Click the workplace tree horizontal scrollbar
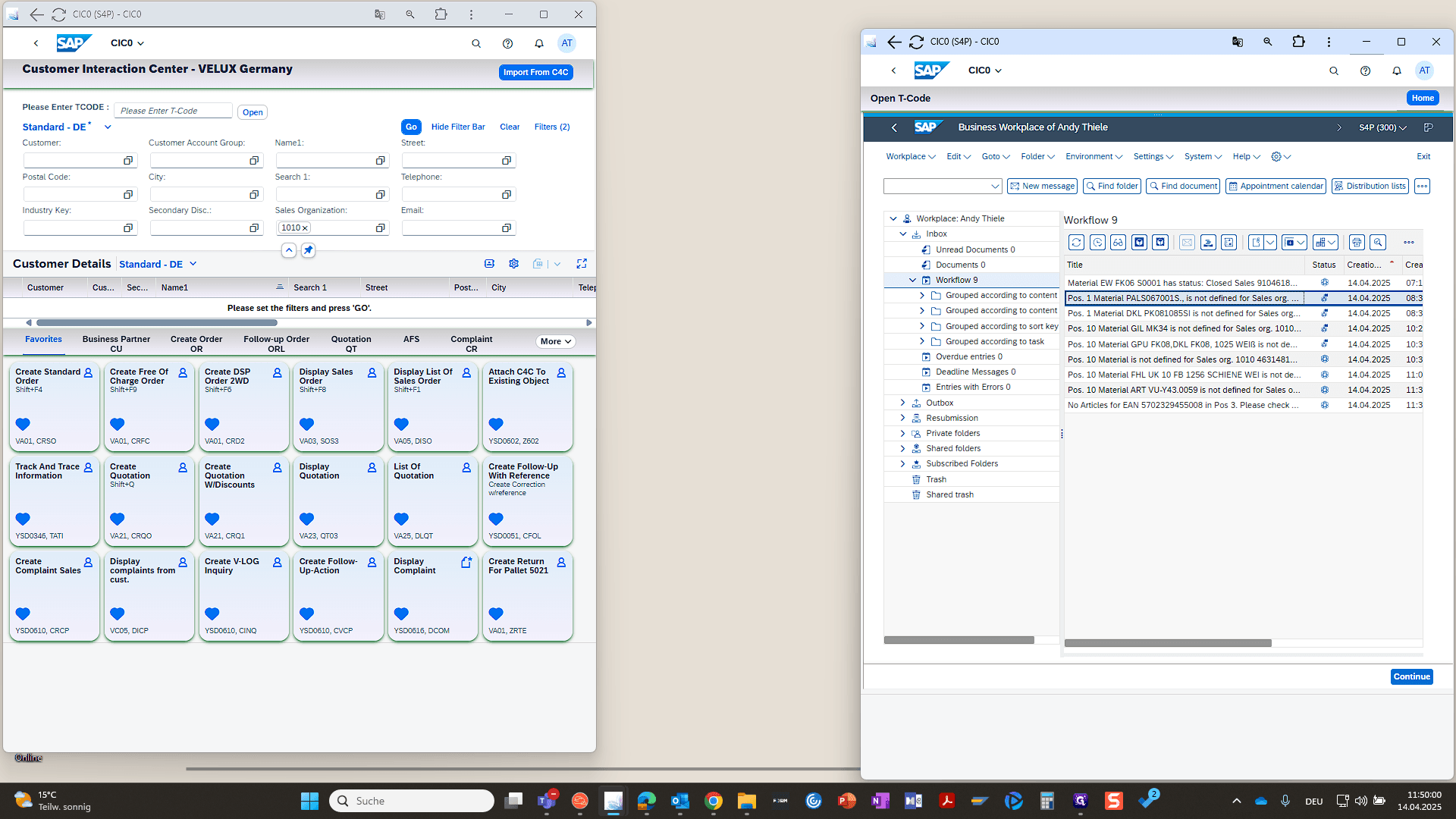This screenshot has width=1456, height=819. 959,640
